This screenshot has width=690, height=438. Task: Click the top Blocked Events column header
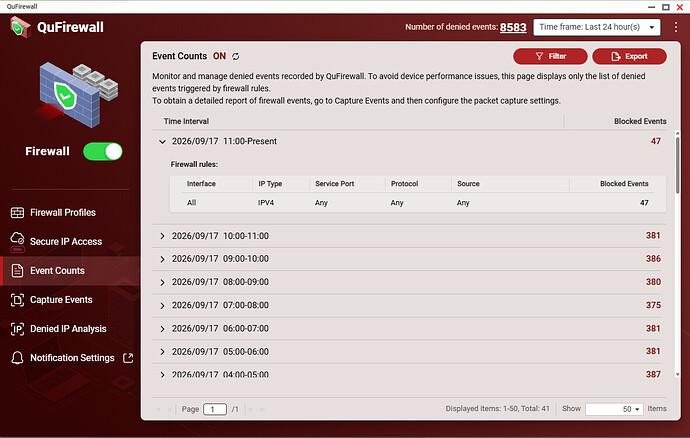(x=640, y=121)
